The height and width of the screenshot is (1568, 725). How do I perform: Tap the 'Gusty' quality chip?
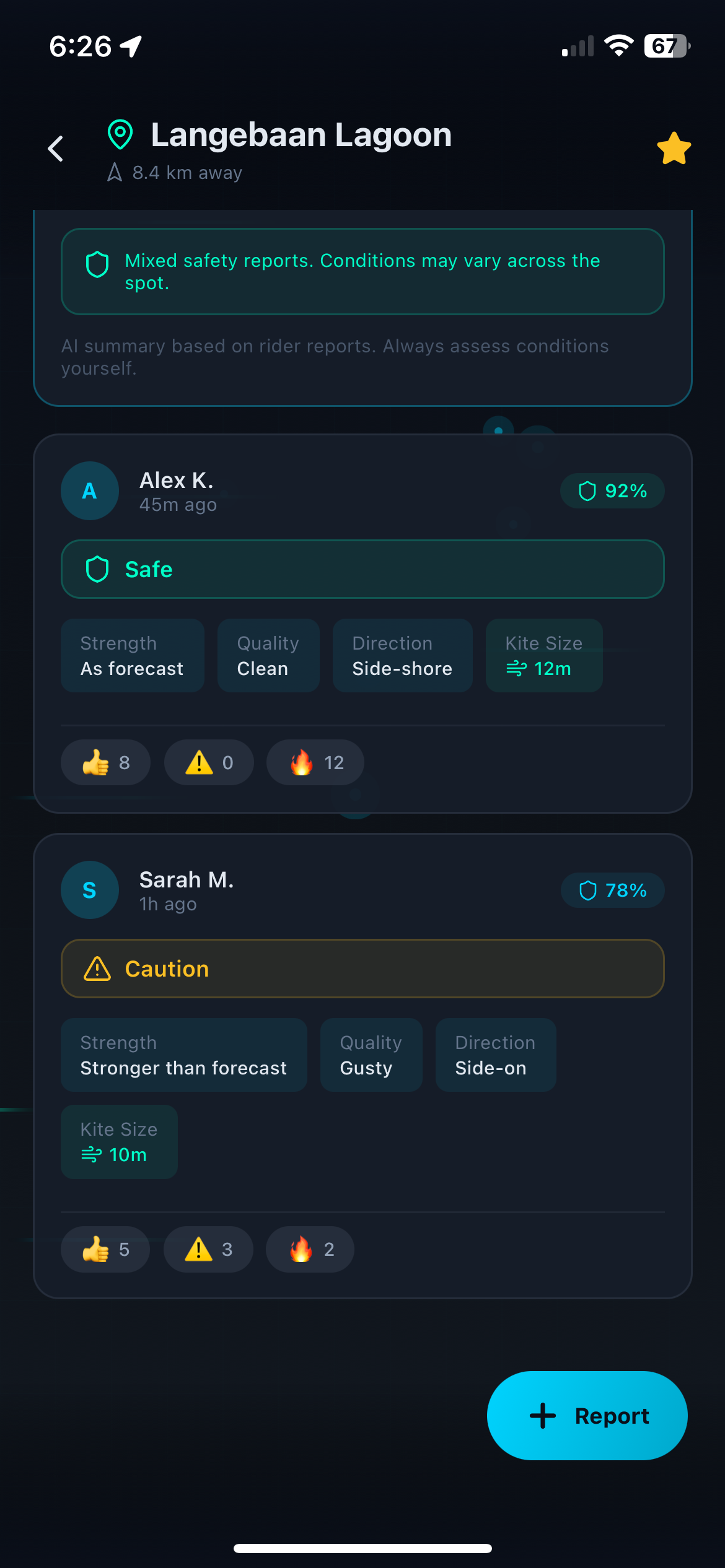(x=371, y=1055)
